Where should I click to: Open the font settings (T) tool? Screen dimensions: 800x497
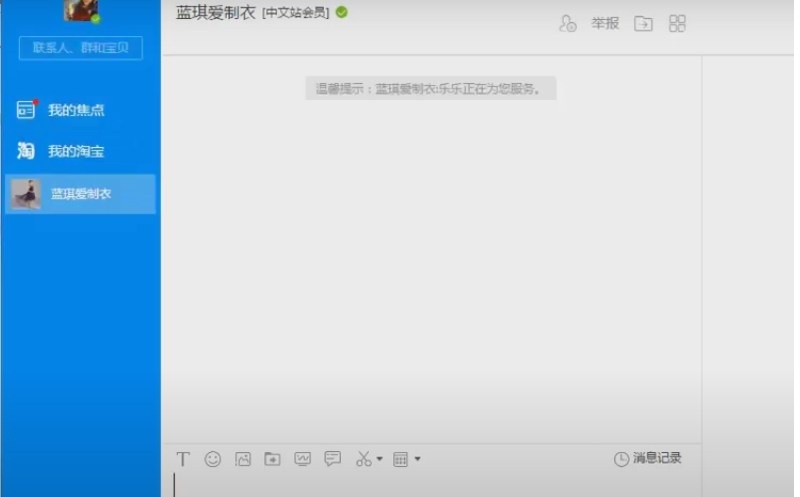[x=183, y=459]
